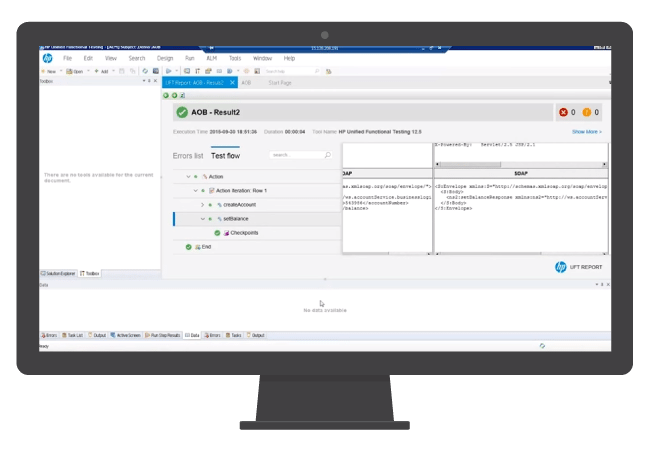Open the Run menu
This screenshot has width=650, height=450.
click(190, 58)
